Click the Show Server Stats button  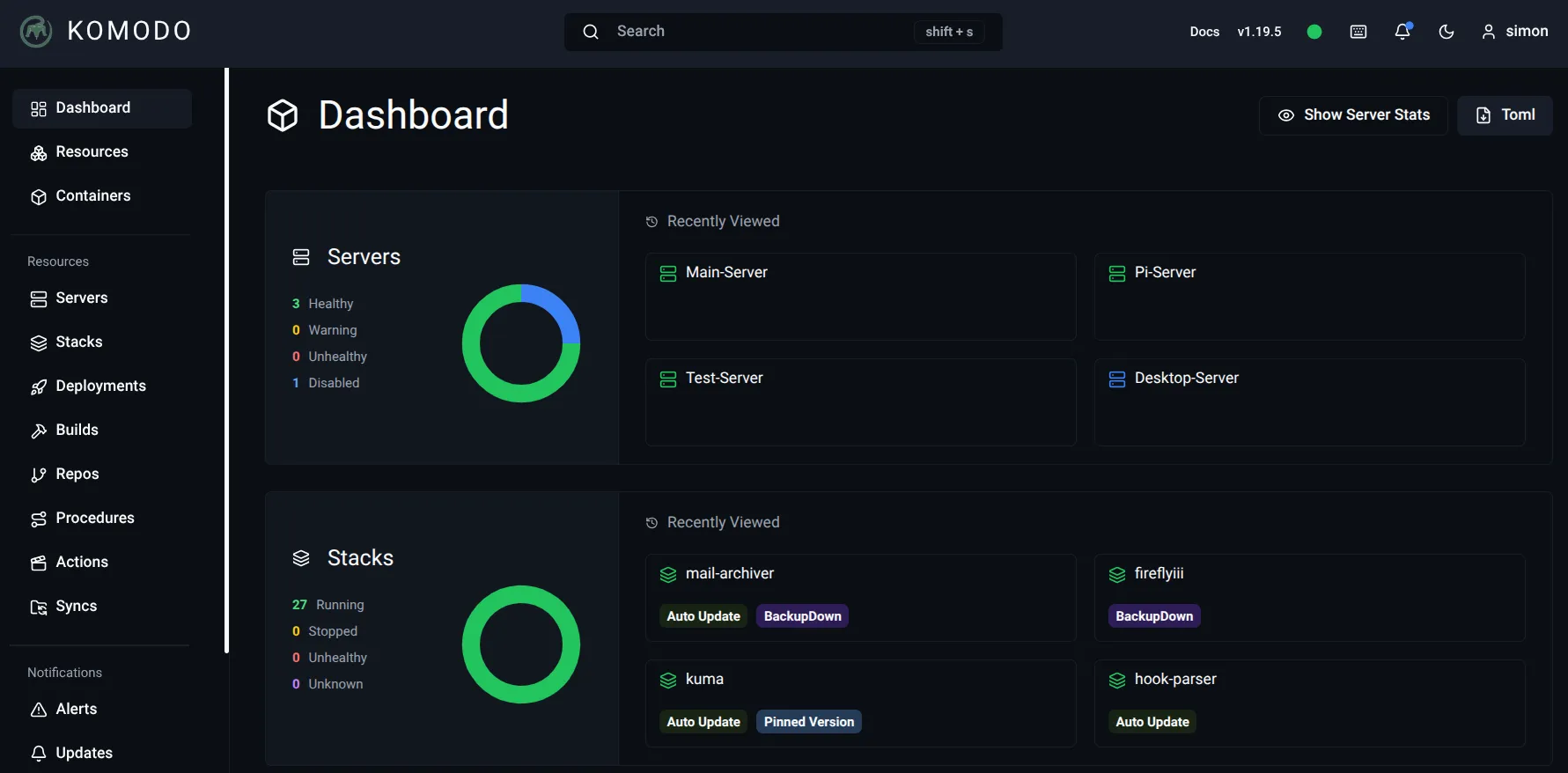pos(1353,115)
